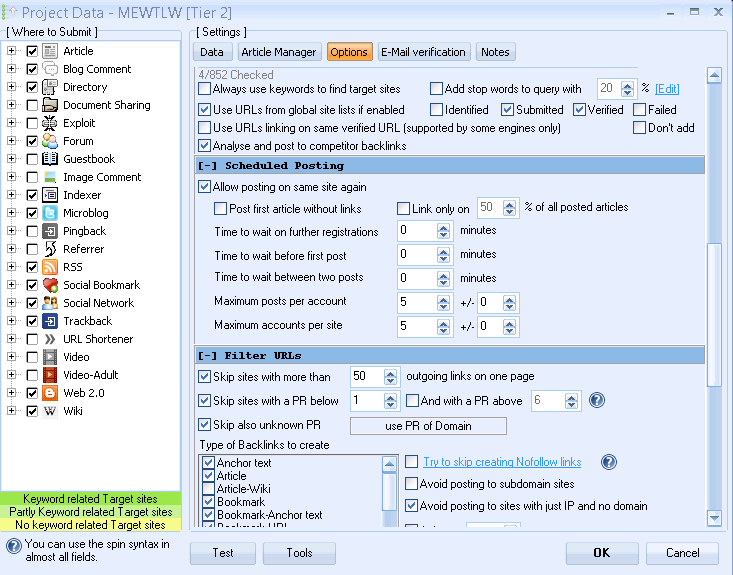Screen dimensions: 733x575
Task: Expand the Article tree node
Action: pos(12,51)
